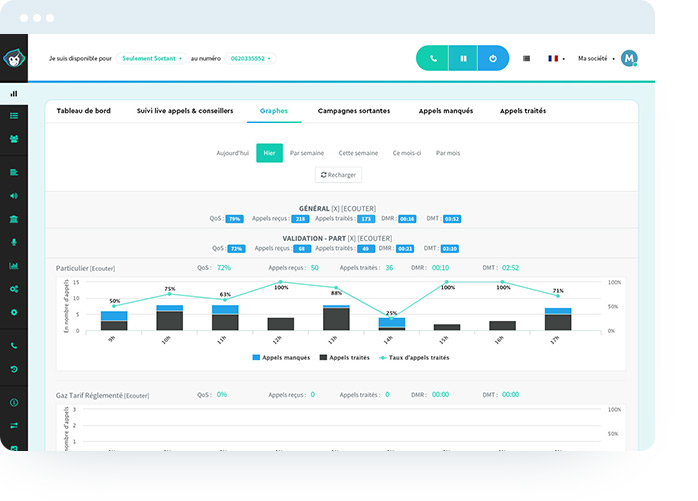This screenshot has width=698, height=501.
Task: Click [Ecouter] next to Particulier
Action: [102, 269]
